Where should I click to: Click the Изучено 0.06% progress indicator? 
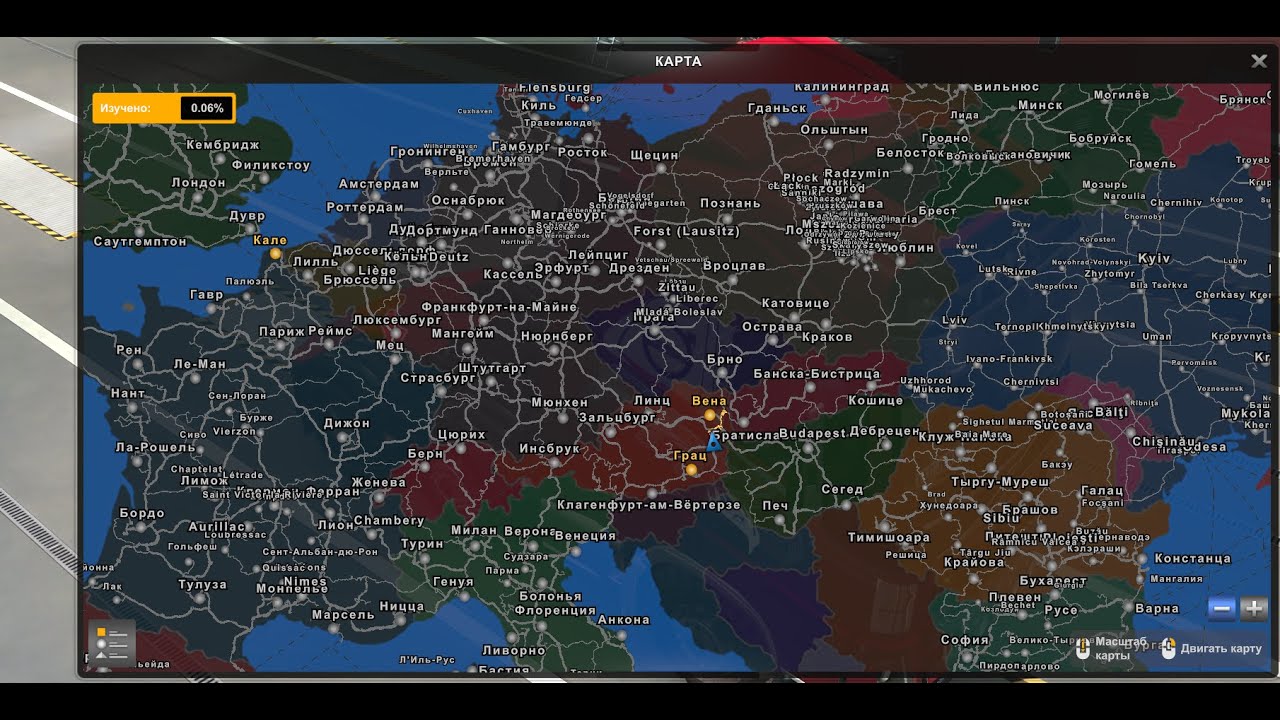[x=164, y=108]
